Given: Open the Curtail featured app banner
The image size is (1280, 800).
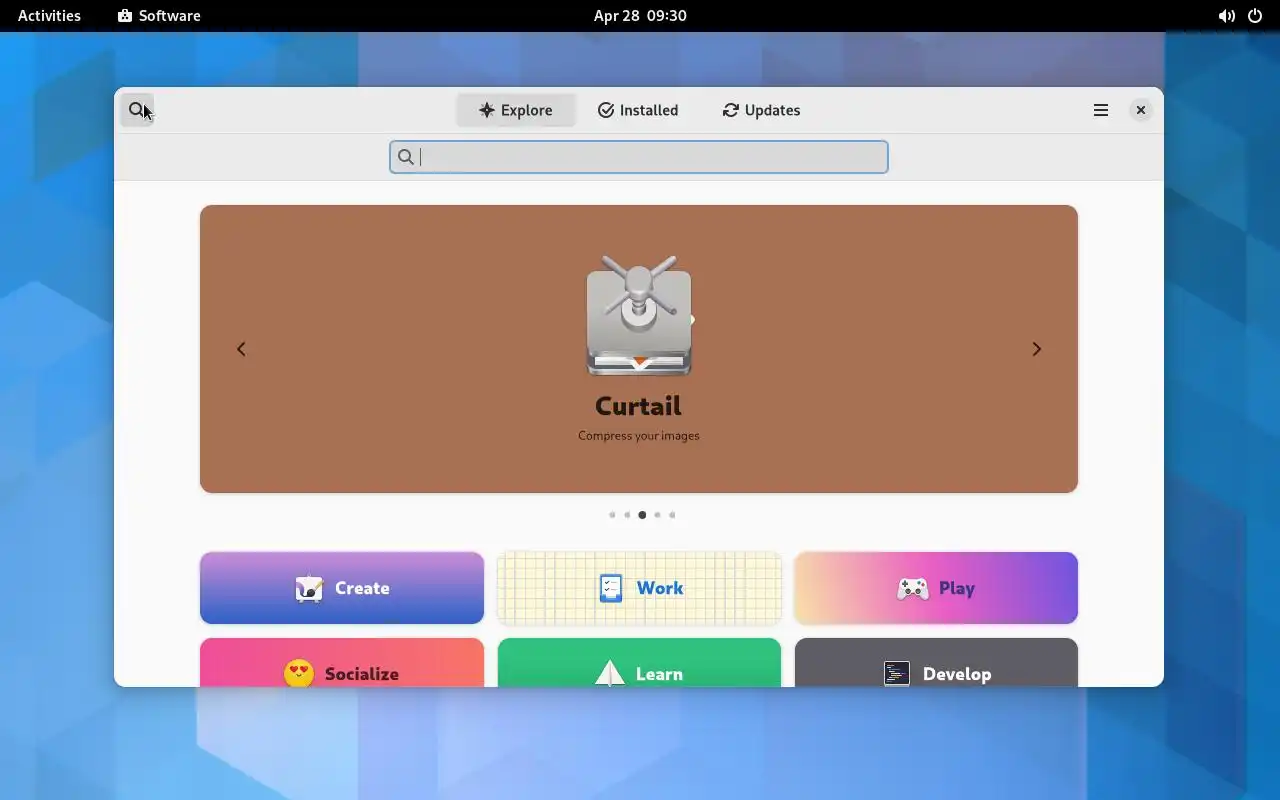Looking at the screenshot, I should coord(639,349).
